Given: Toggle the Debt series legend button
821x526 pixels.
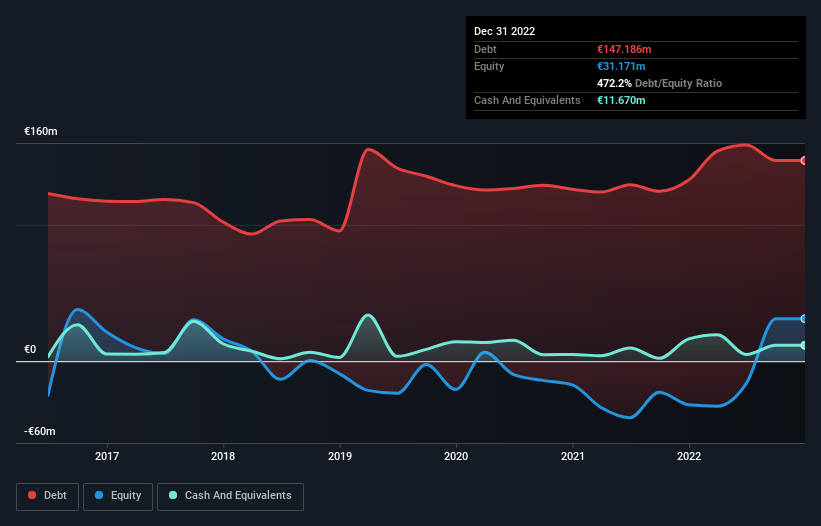Looking at the screenshot, I should pyautogui.click(x=48, y=496).
